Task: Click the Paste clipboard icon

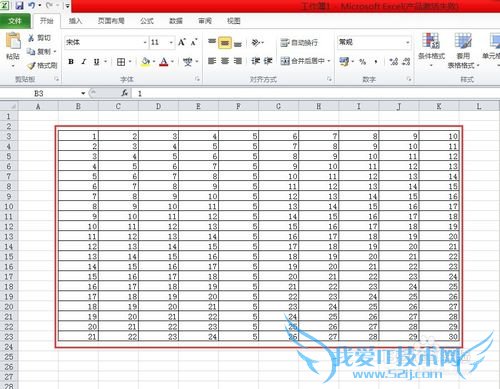Action: pyautogui.click(x=13, y=41)
